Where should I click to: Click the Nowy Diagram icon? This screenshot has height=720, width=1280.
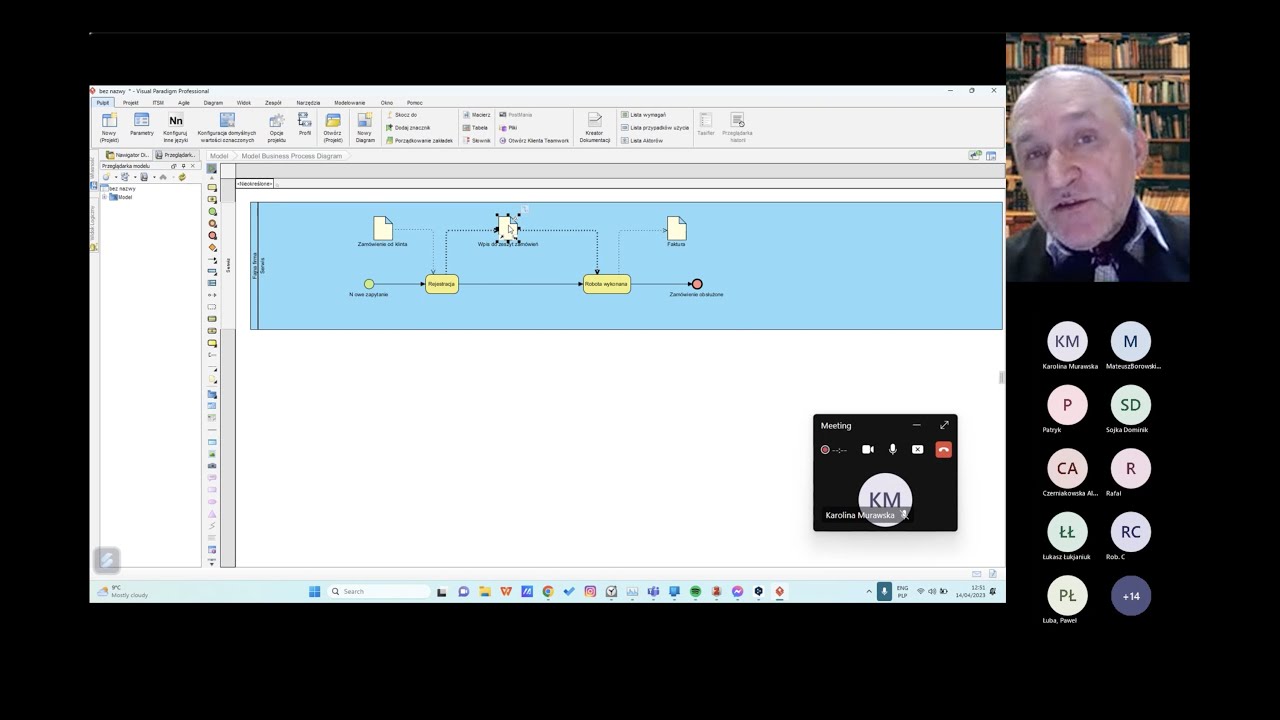coord(365,127)
